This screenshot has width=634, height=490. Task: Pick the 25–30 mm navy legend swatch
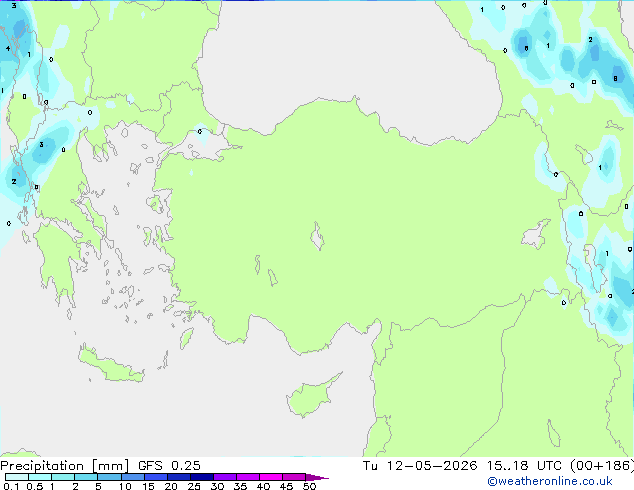click(202, 477)
